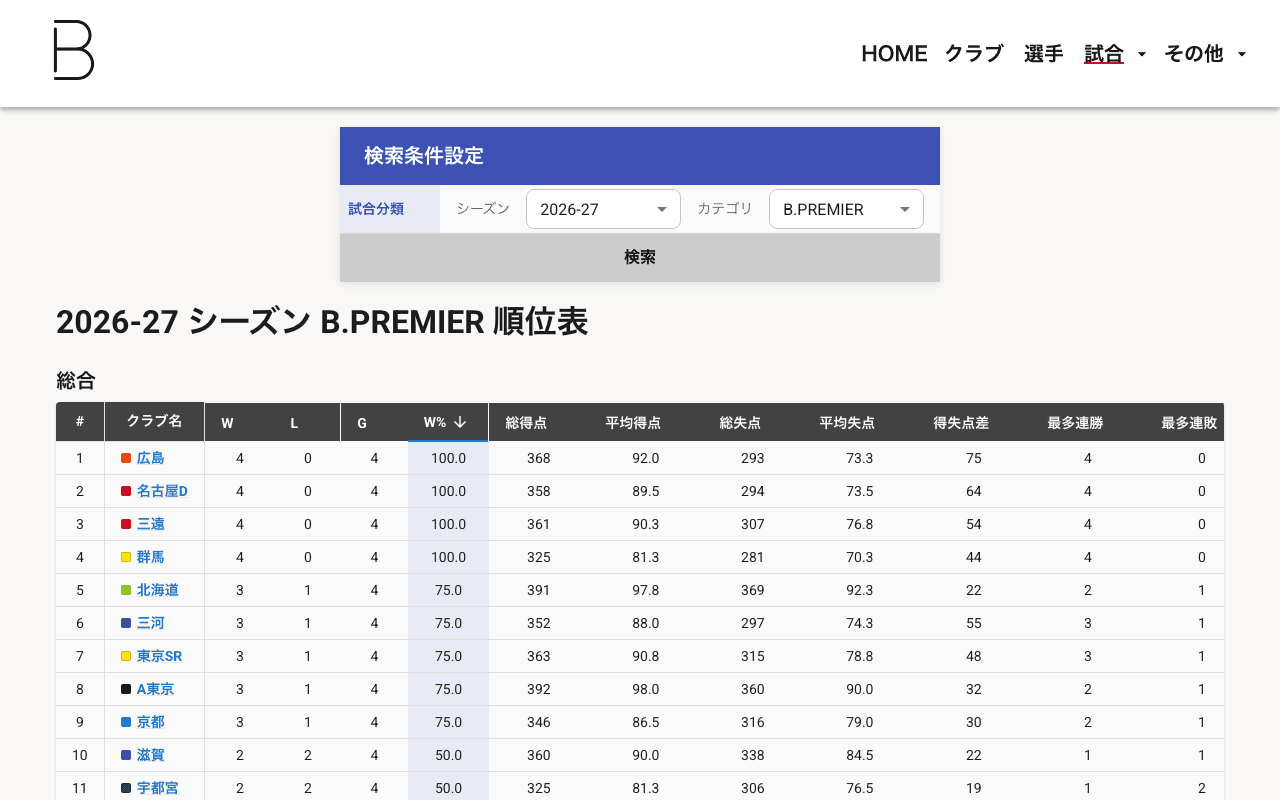Open the 京都 club link
1280x800 pixels.
tap(151, 722)
